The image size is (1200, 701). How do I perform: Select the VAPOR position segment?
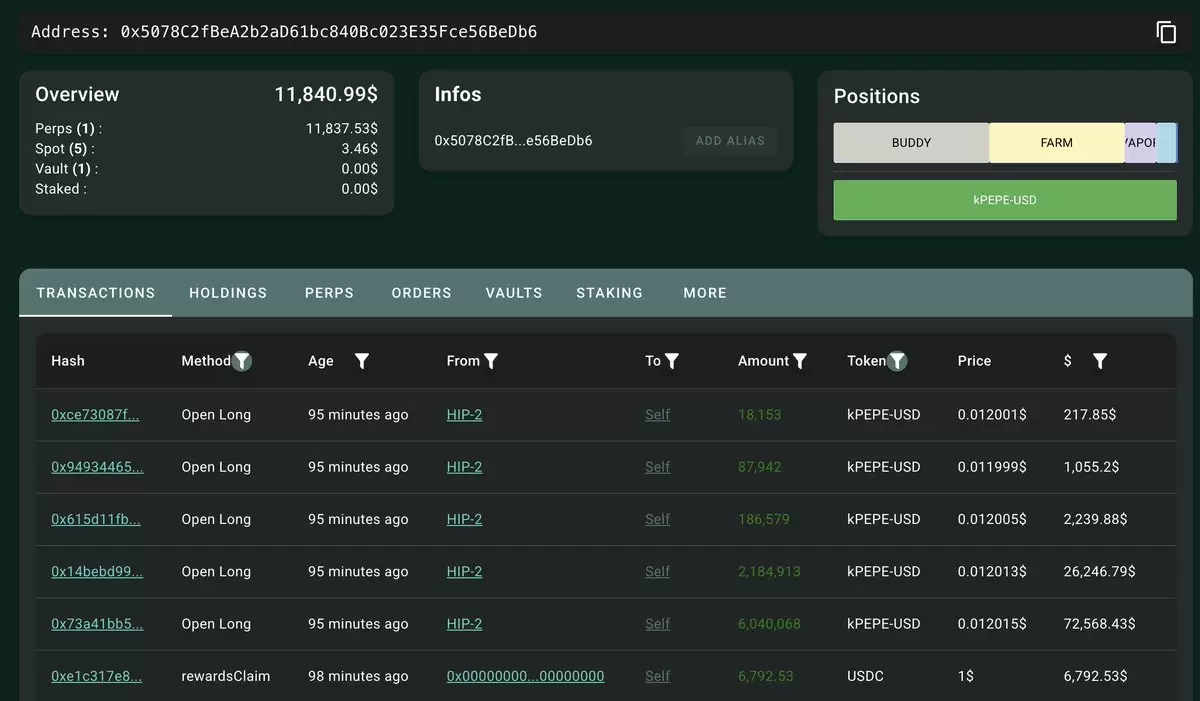(x=1140, y=143)
